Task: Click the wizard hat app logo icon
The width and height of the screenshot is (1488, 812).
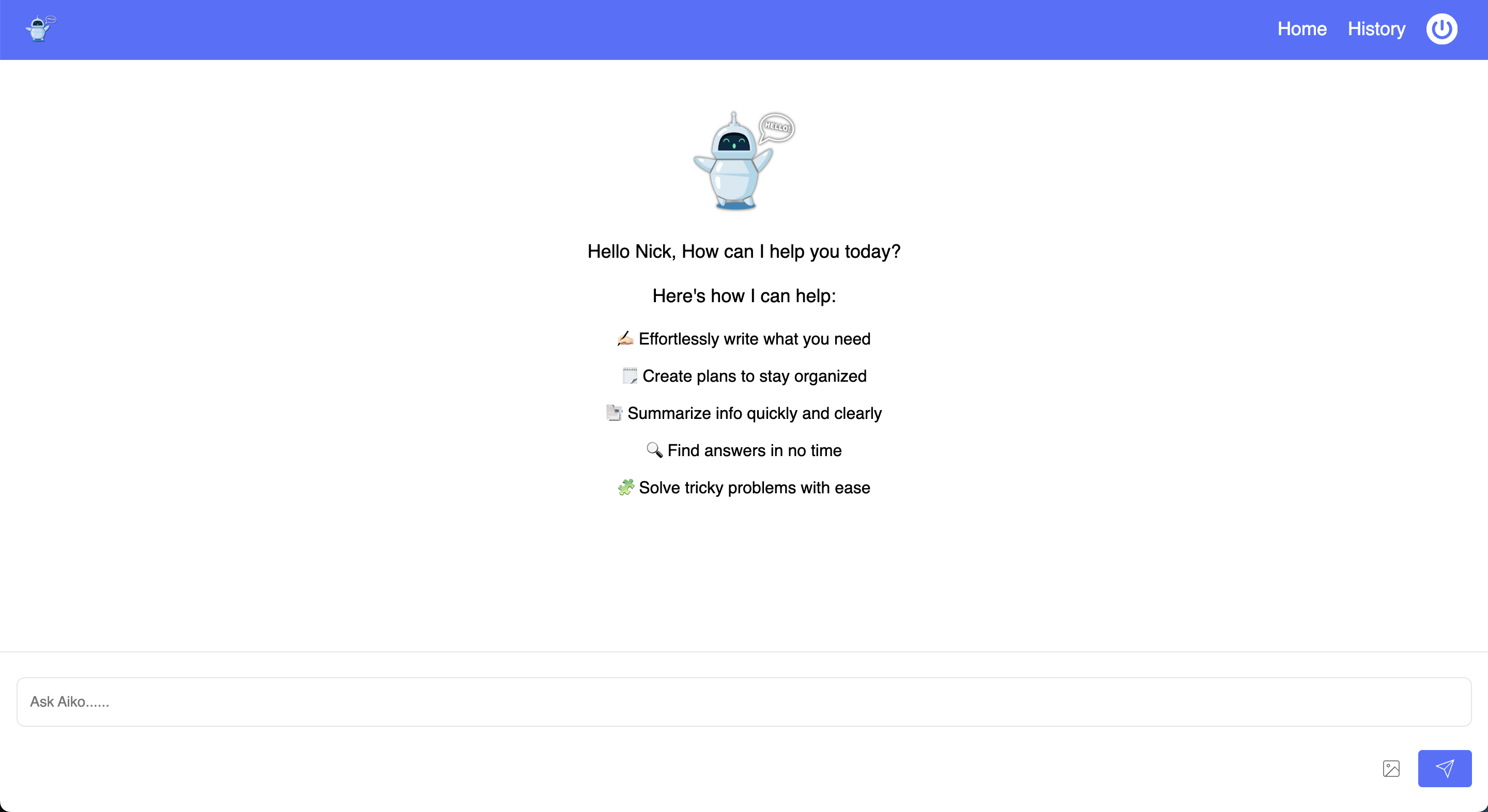Action: pyautogui.click(x=39, y=28)
